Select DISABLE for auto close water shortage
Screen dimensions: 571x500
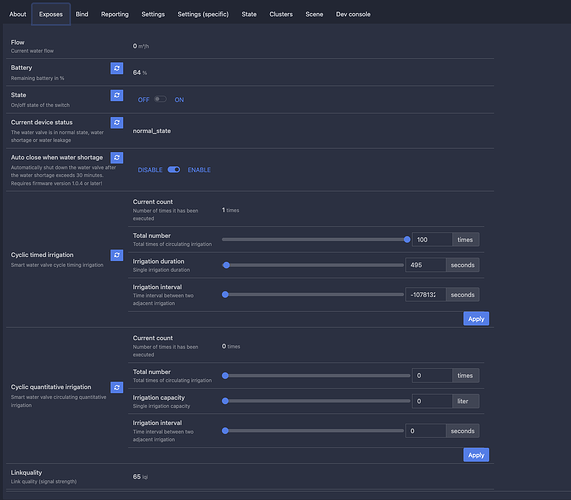point(150,170)
